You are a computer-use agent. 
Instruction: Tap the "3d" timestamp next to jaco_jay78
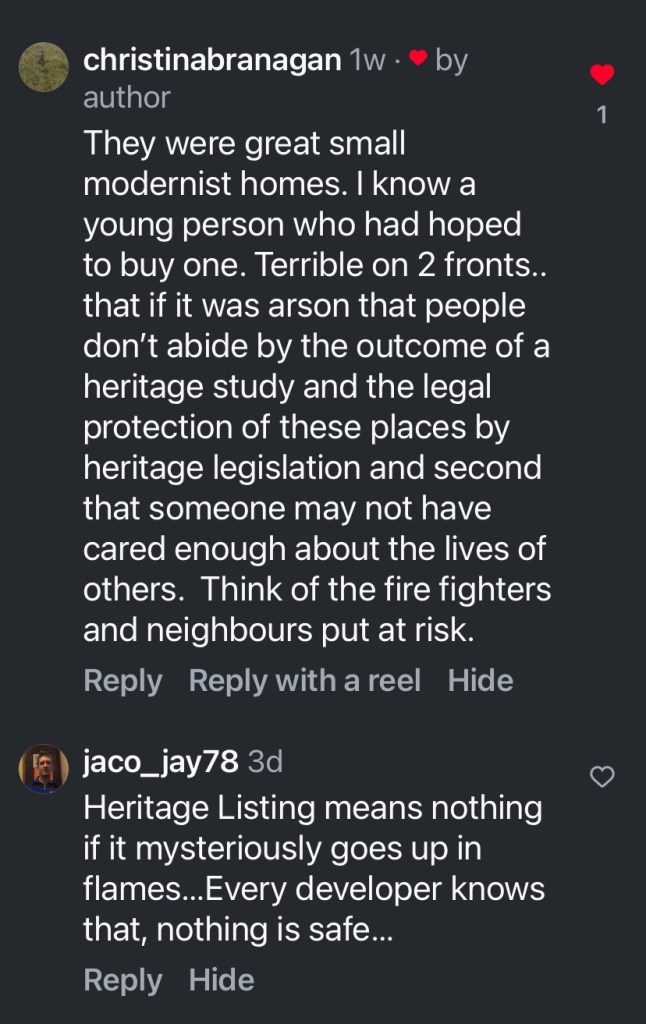265,762
